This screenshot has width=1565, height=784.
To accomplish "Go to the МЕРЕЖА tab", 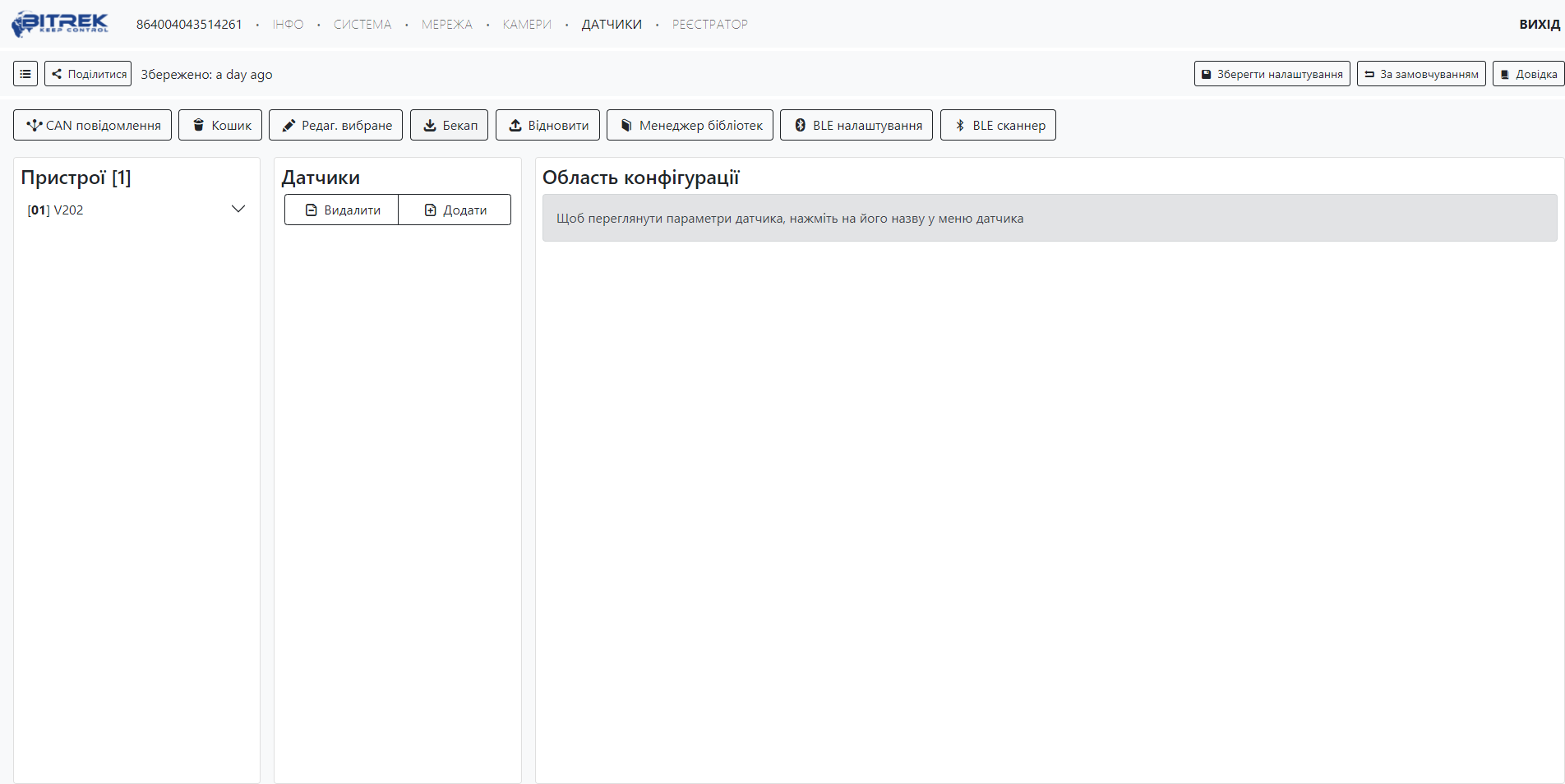I will 447,25.
